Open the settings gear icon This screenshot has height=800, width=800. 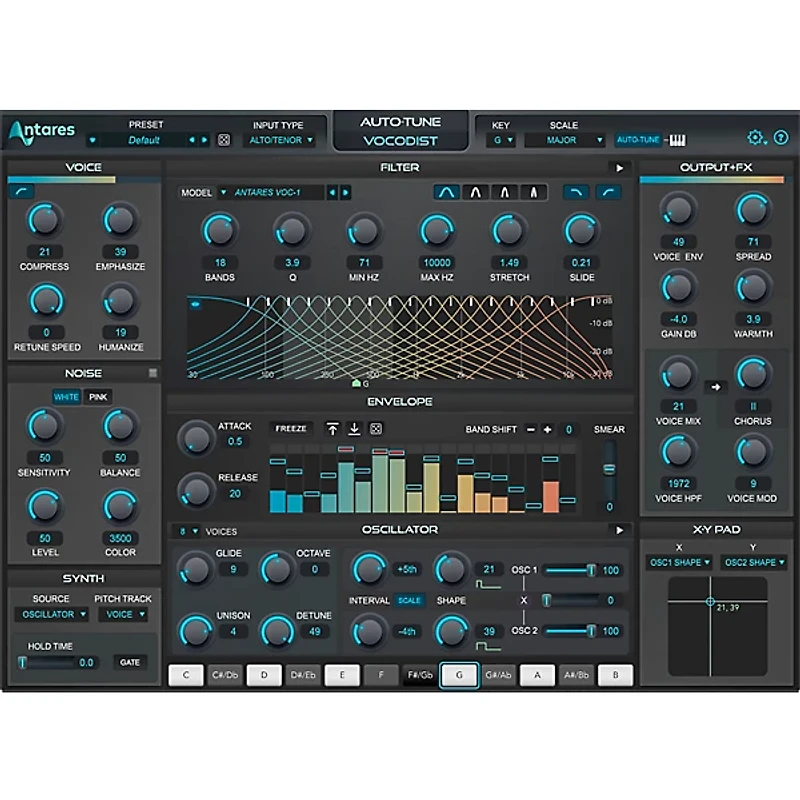coord(757,137)
